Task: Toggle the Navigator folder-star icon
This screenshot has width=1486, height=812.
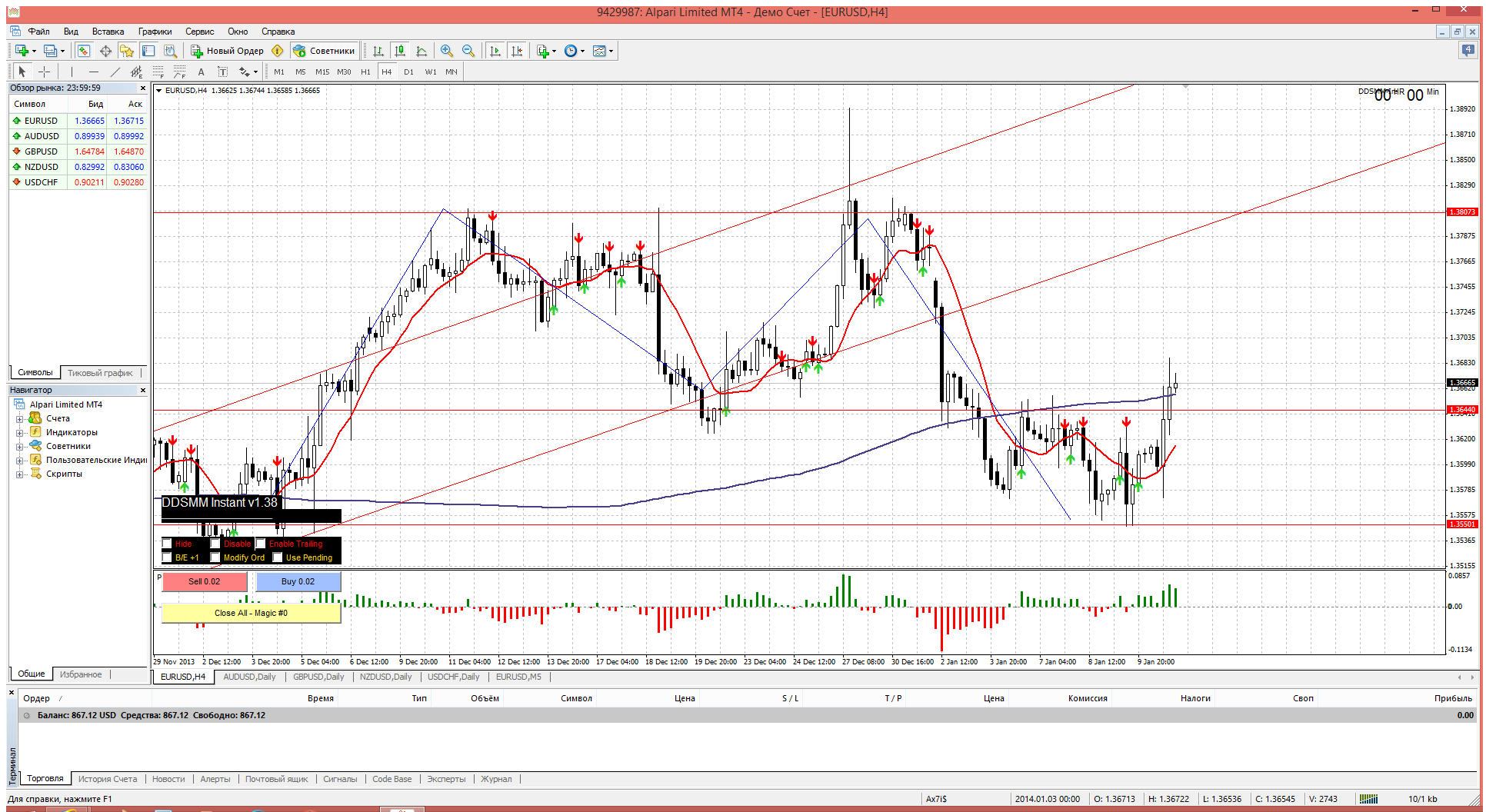Action: [127, 51]
